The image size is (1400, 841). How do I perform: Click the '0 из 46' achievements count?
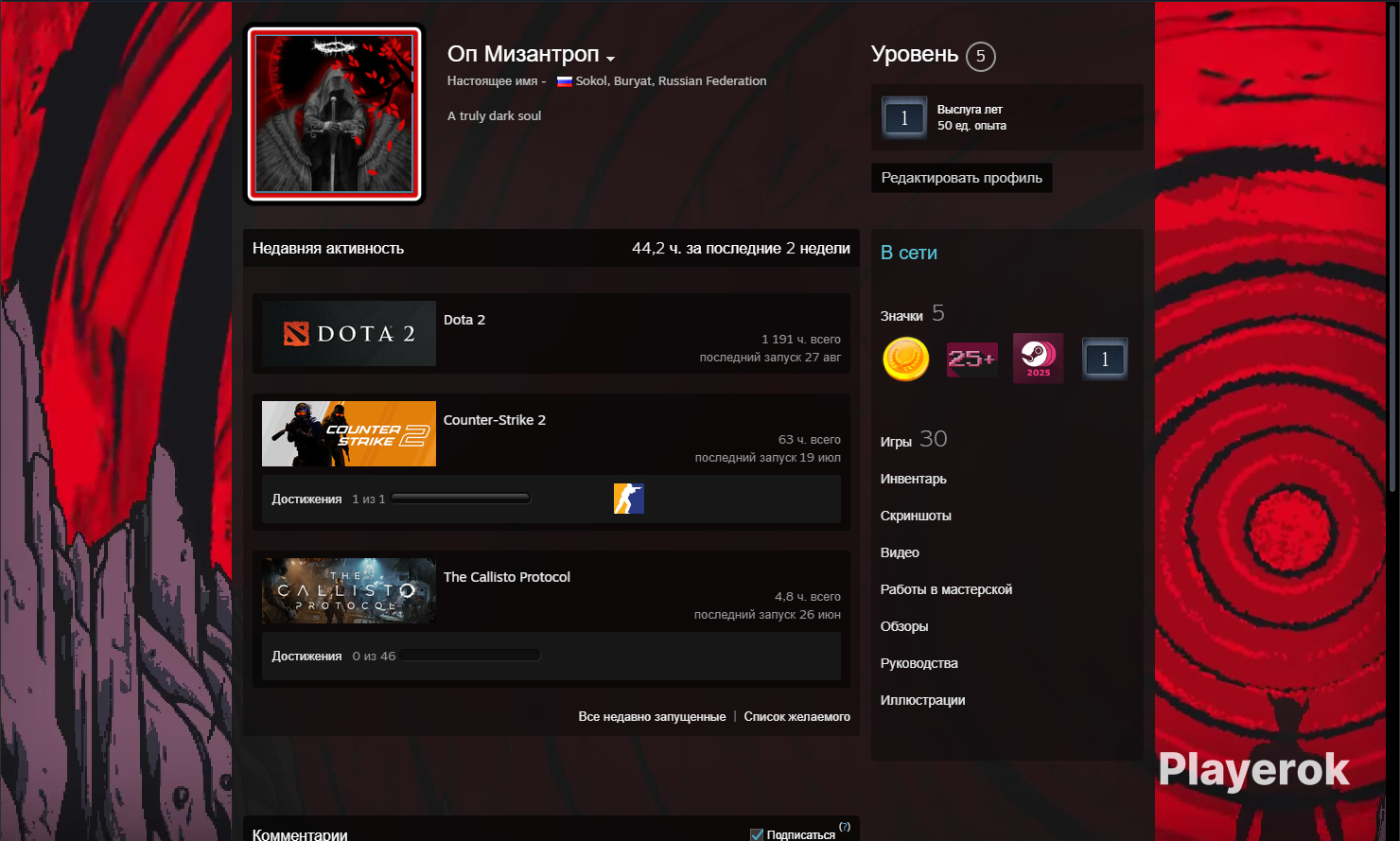(x=374, y=656)
